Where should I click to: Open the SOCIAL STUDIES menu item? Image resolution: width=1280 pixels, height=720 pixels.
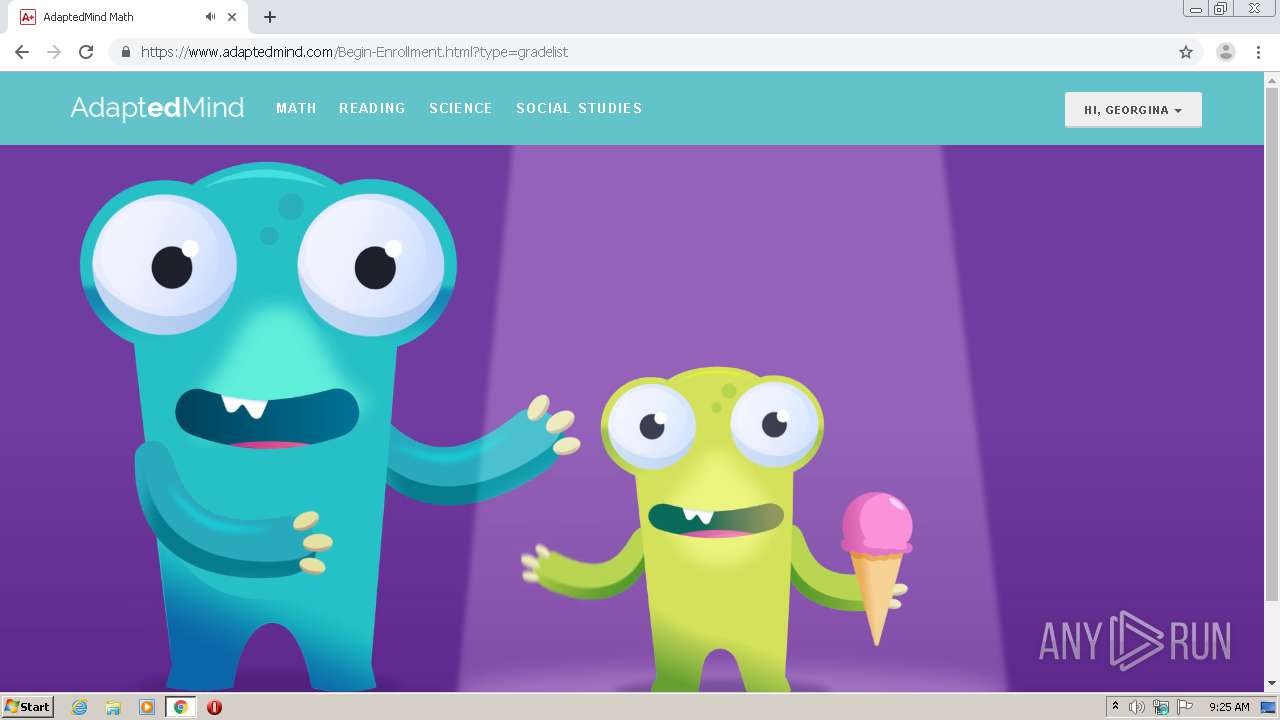(x=579, y=108)
